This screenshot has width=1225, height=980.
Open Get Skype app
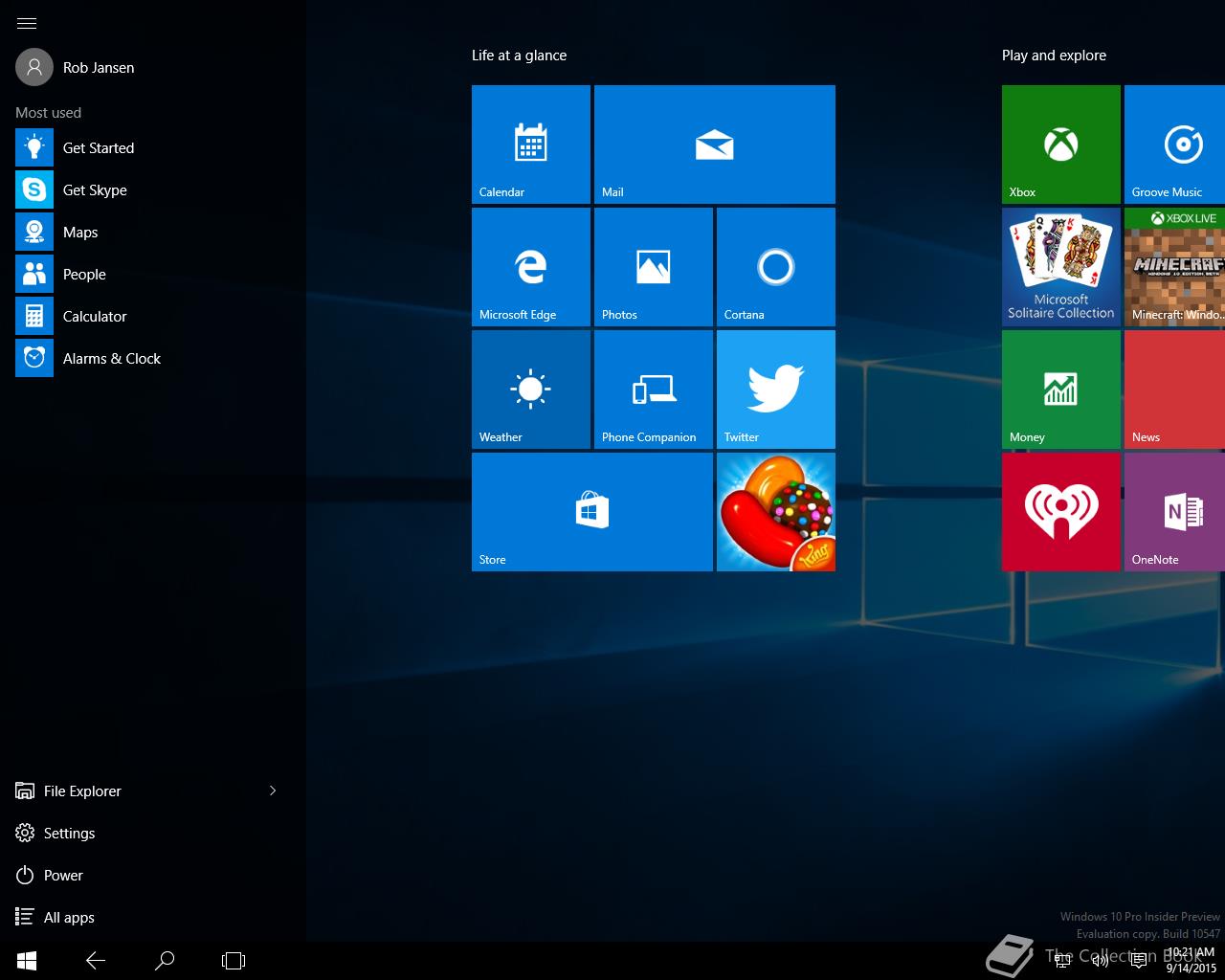point(153,189)
